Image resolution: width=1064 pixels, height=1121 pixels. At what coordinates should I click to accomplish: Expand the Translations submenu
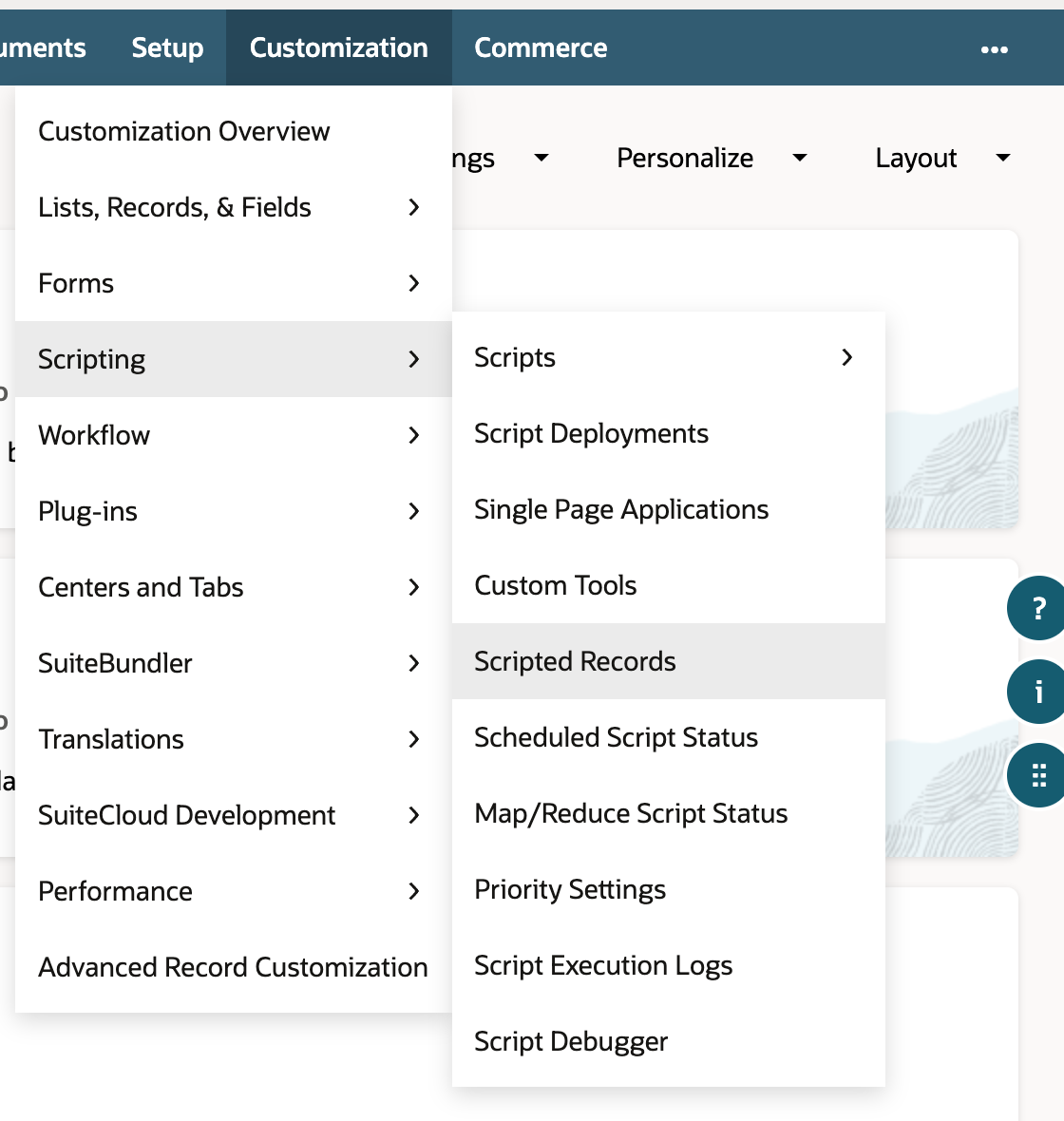click(x=233, y=739)
